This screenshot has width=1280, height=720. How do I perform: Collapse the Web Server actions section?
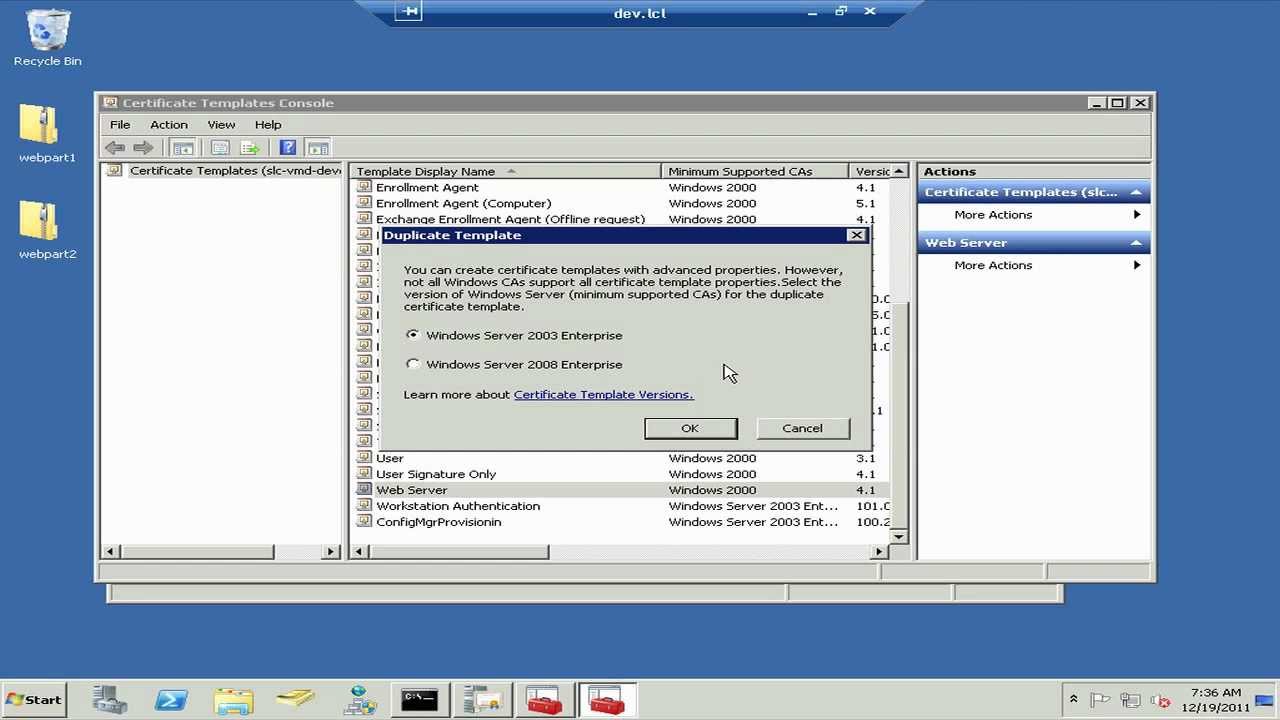[x=1136, y=243]
